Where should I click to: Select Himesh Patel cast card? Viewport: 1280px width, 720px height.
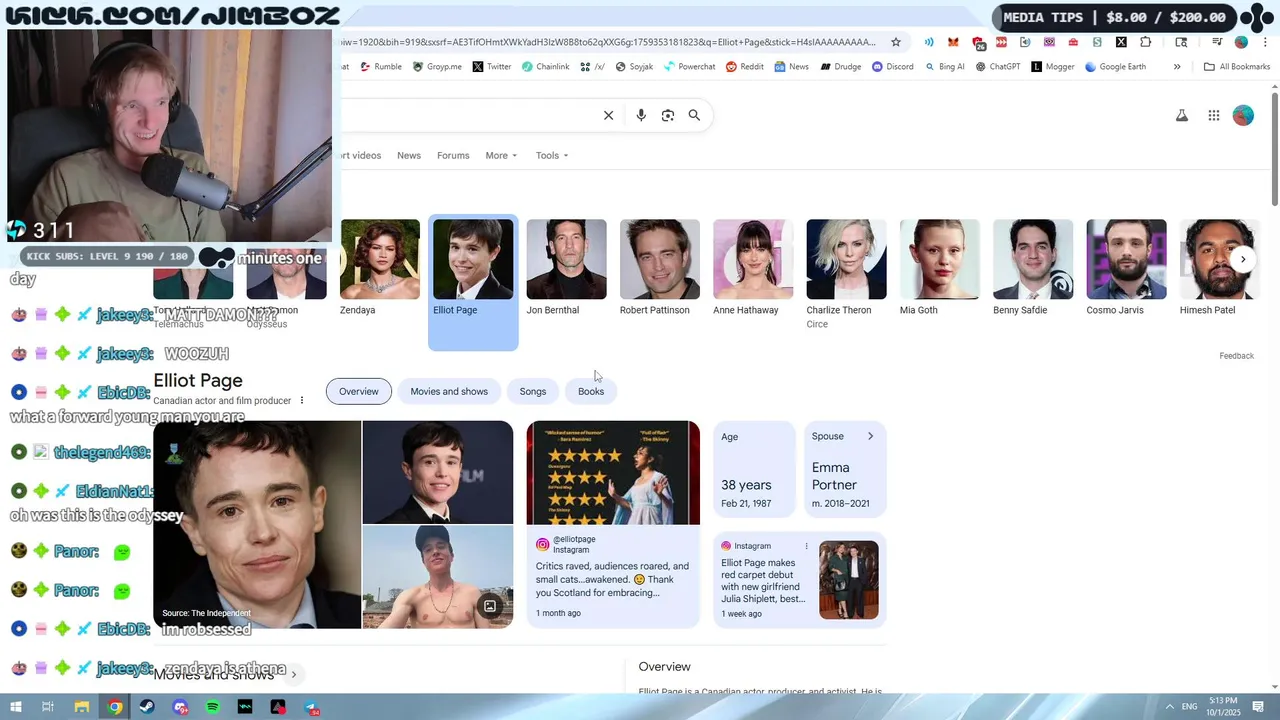click(x=1219, y=268)
